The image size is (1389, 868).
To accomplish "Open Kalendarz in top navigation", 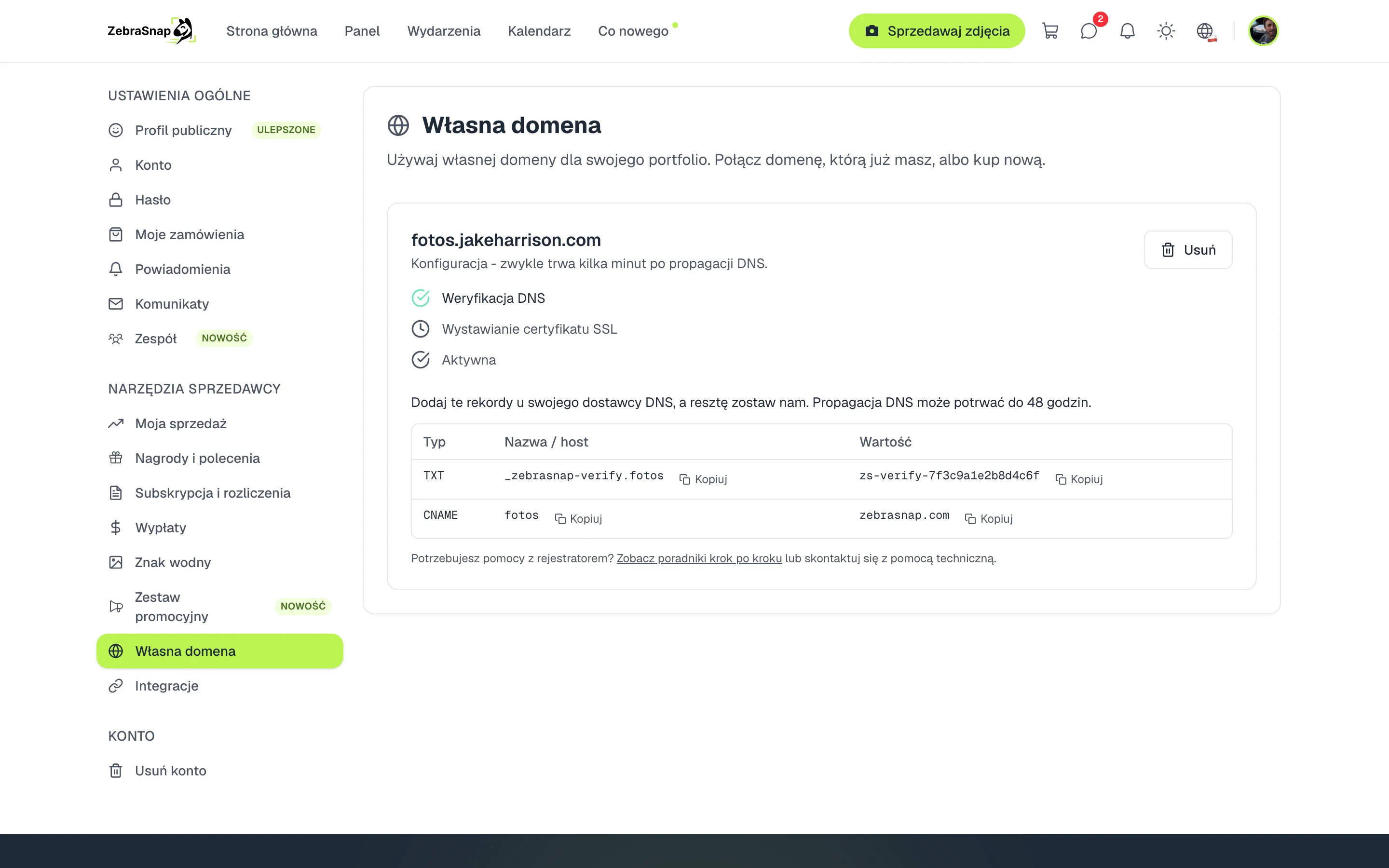I will tap(539, 31).
